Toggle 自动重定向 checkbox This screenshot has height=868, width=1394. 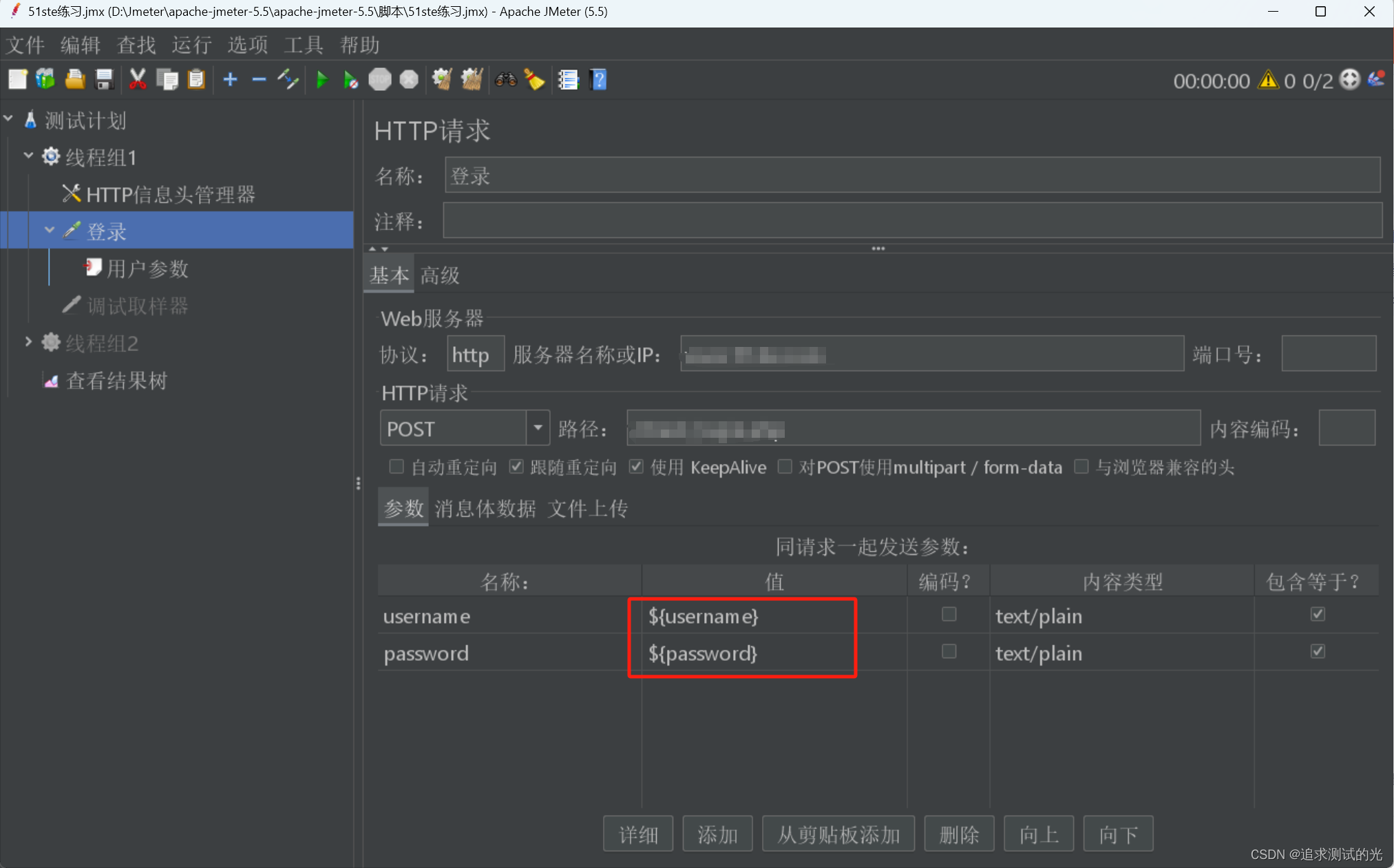click(397, 467)
